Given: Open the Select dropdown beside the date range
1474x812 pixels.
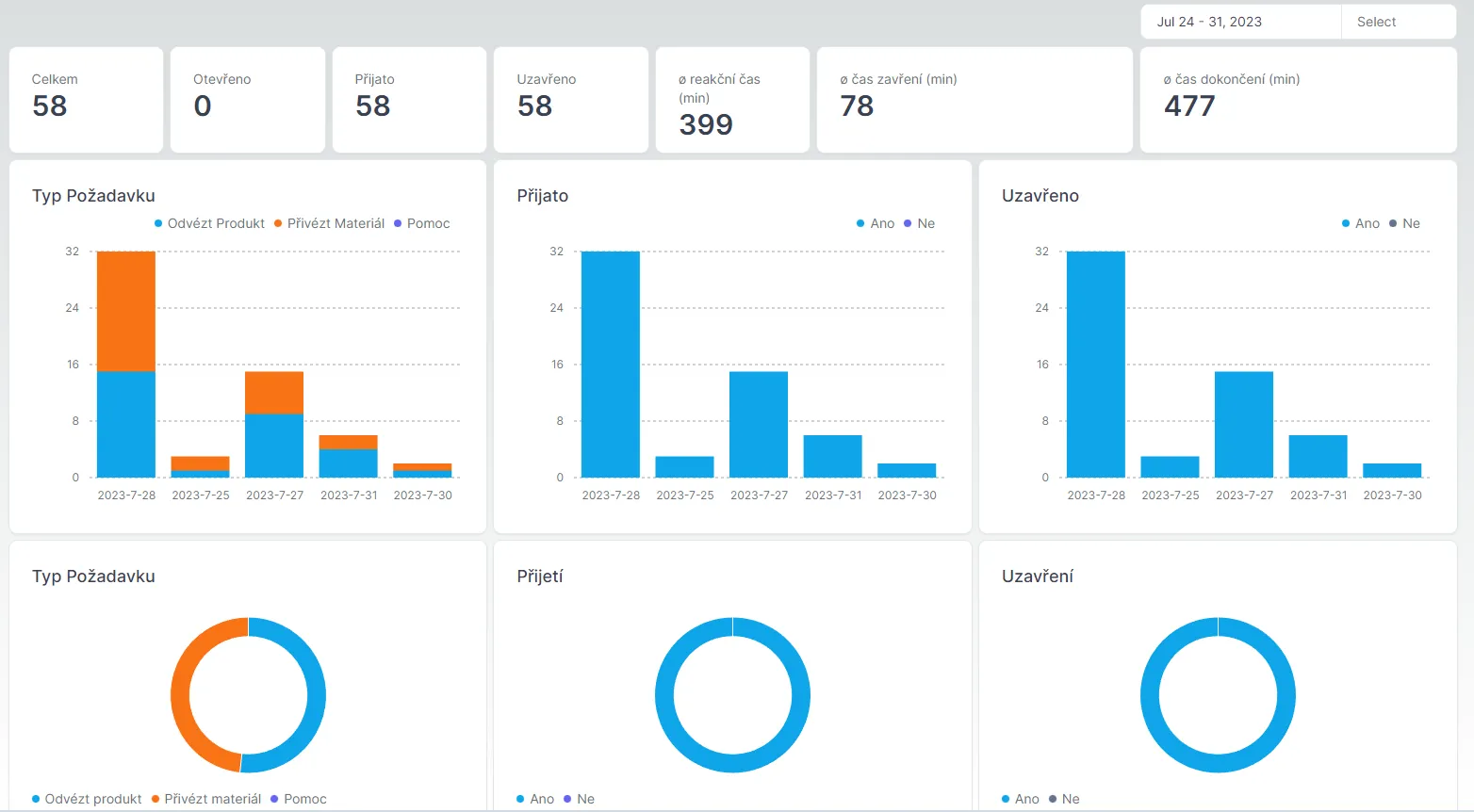Looking at the screenshot, I should coord(1399,22).
